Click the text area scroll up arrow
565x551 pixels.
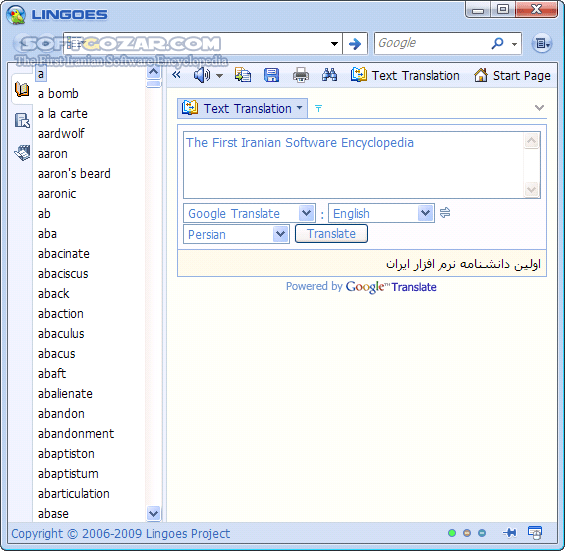tap(532, 141)
